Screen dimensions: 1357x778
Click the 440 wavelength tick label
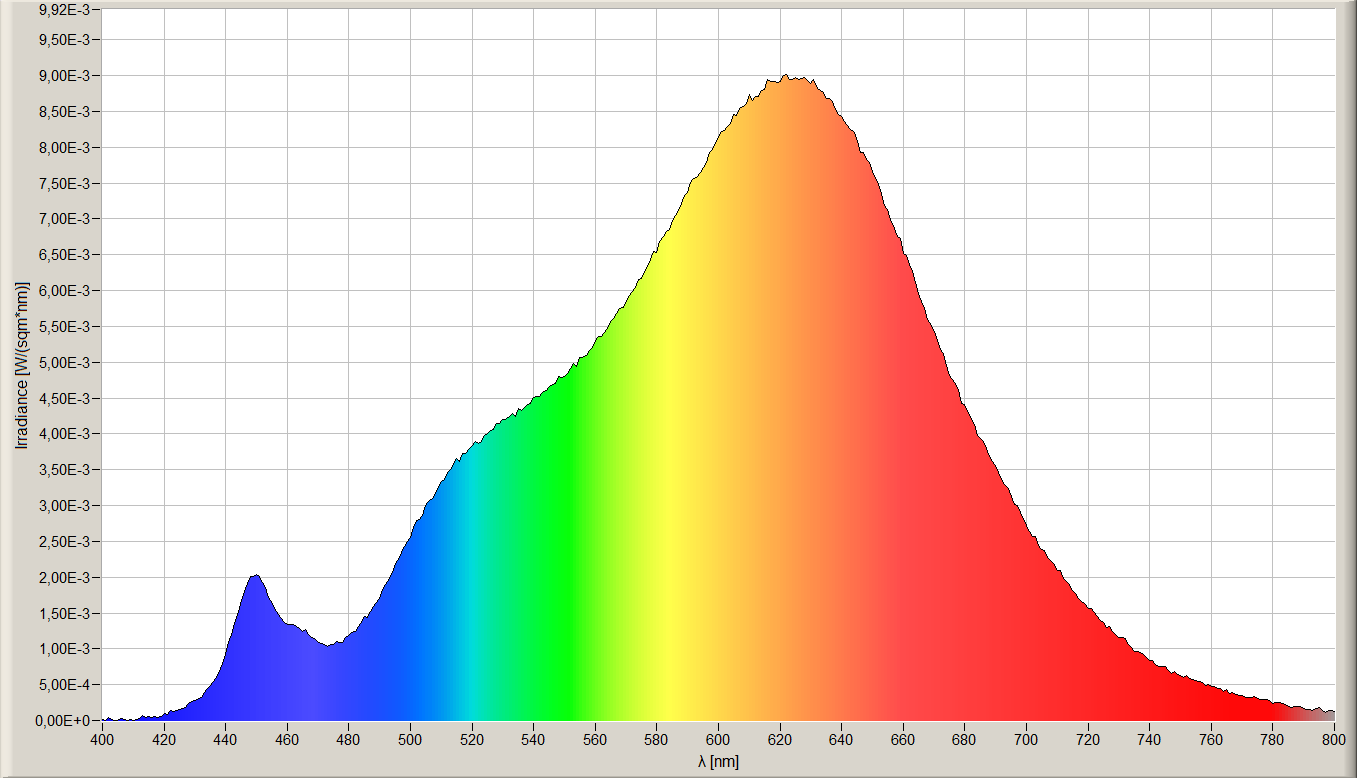coord(225,740)
